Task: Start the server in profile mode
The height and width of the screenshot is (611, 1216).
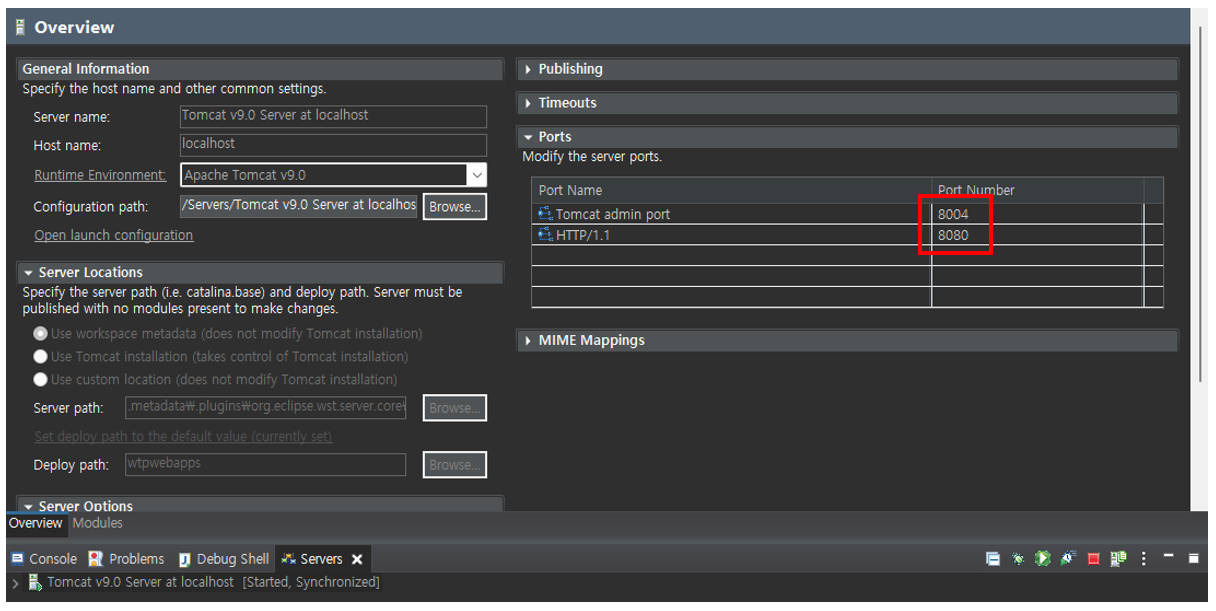Action: coord(1068,559)
